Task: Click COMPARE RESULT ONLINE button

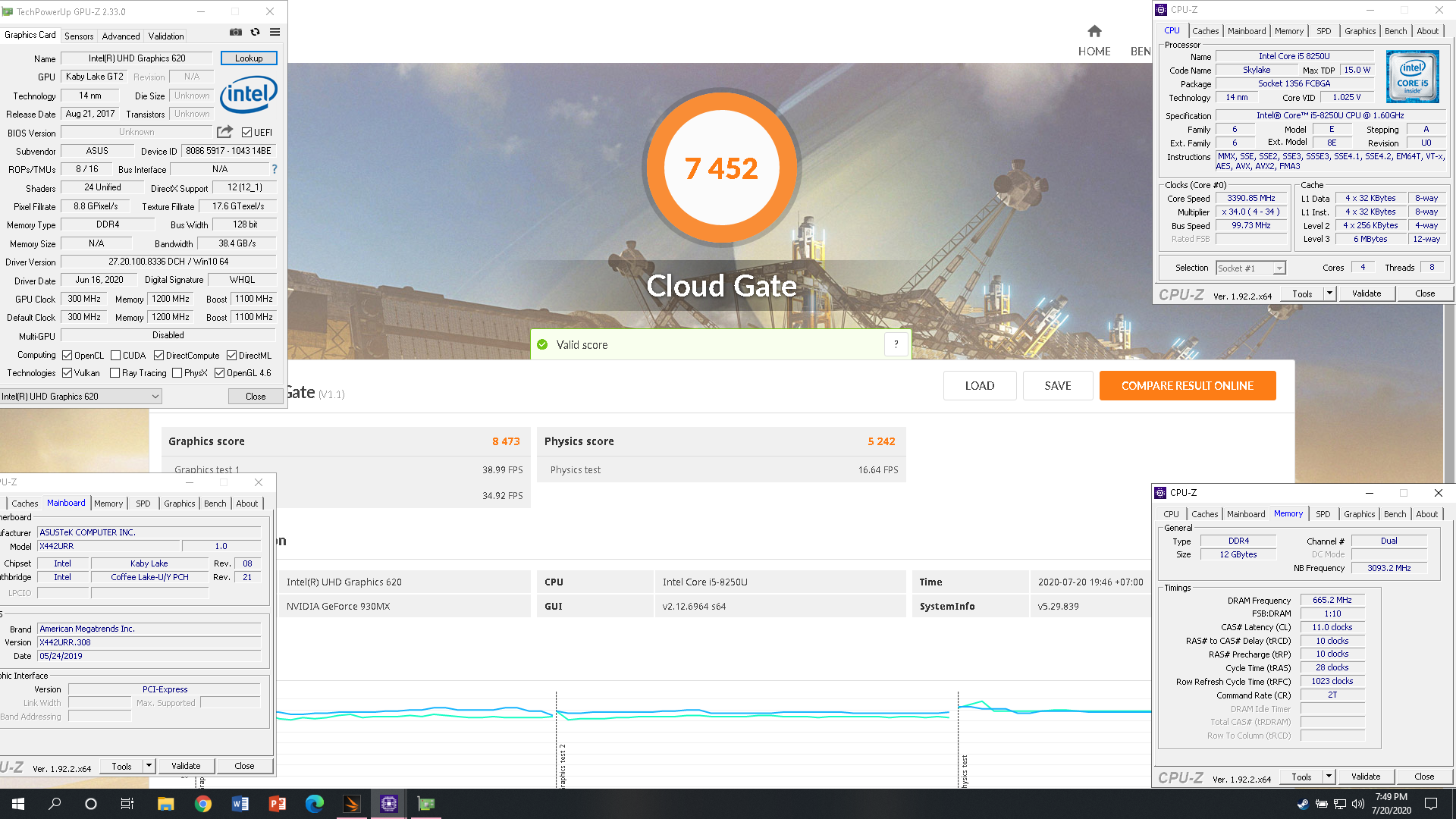Action: click(1188, 385)
